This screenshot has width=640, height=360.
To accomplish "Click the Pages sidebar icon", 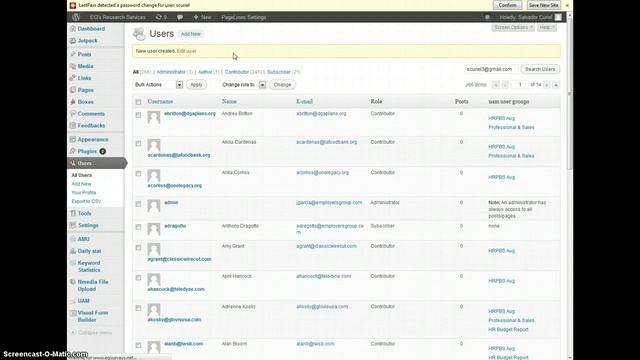I will coord(73,90).
